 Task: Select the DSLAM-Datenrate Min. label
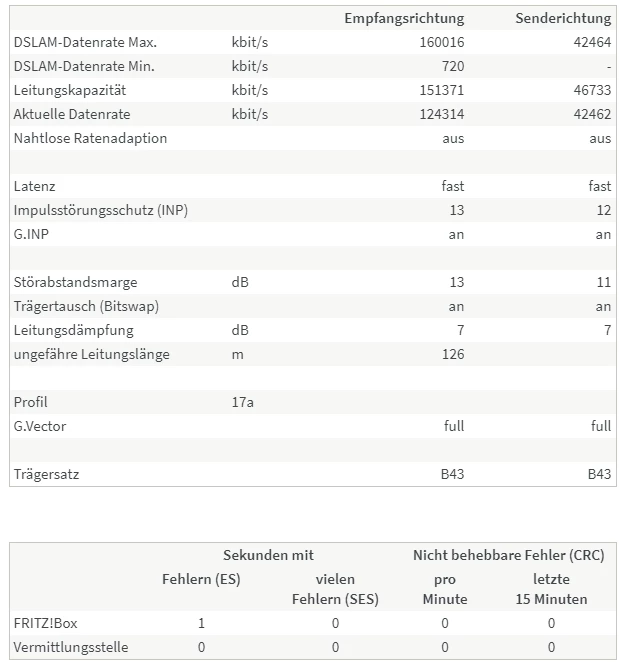click(x=84, y=67)
